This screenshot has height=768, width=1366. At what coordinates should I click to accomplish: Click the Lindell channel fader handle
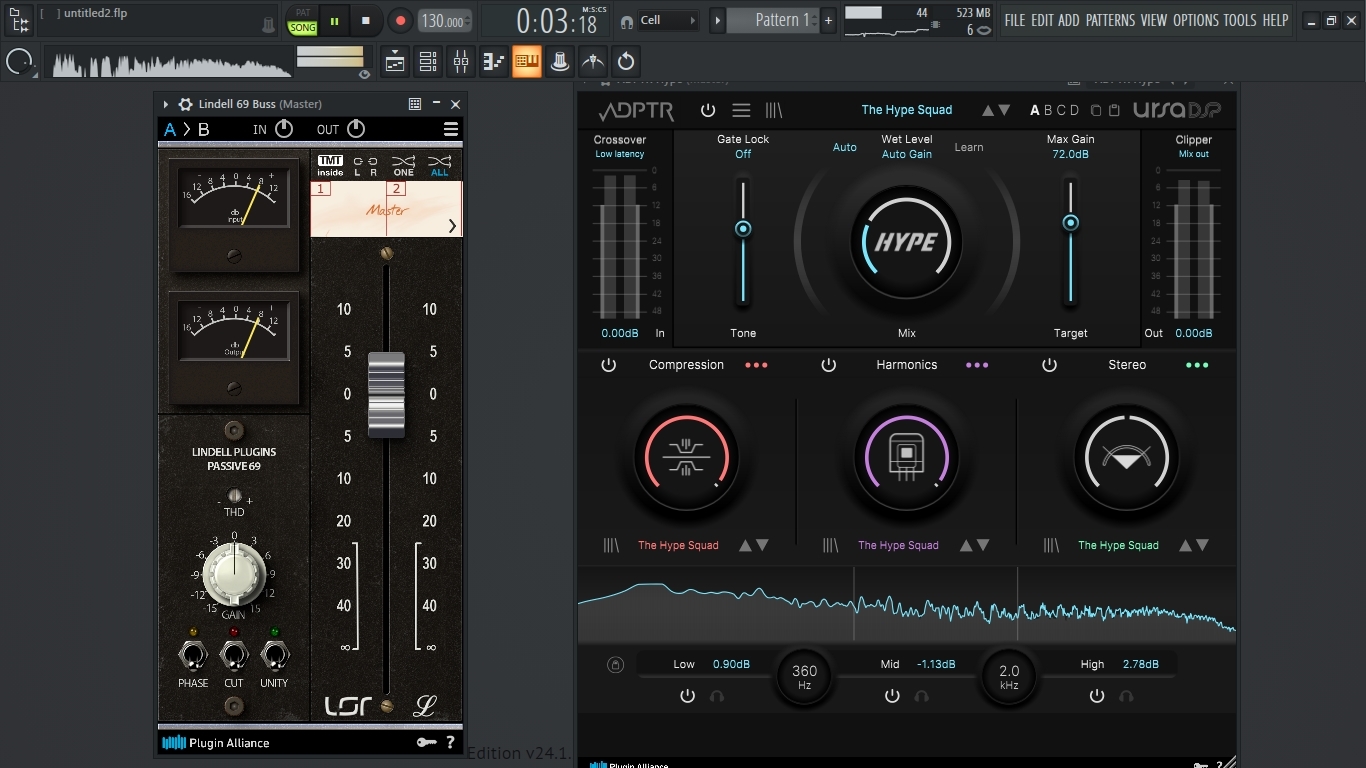point(386,395)
